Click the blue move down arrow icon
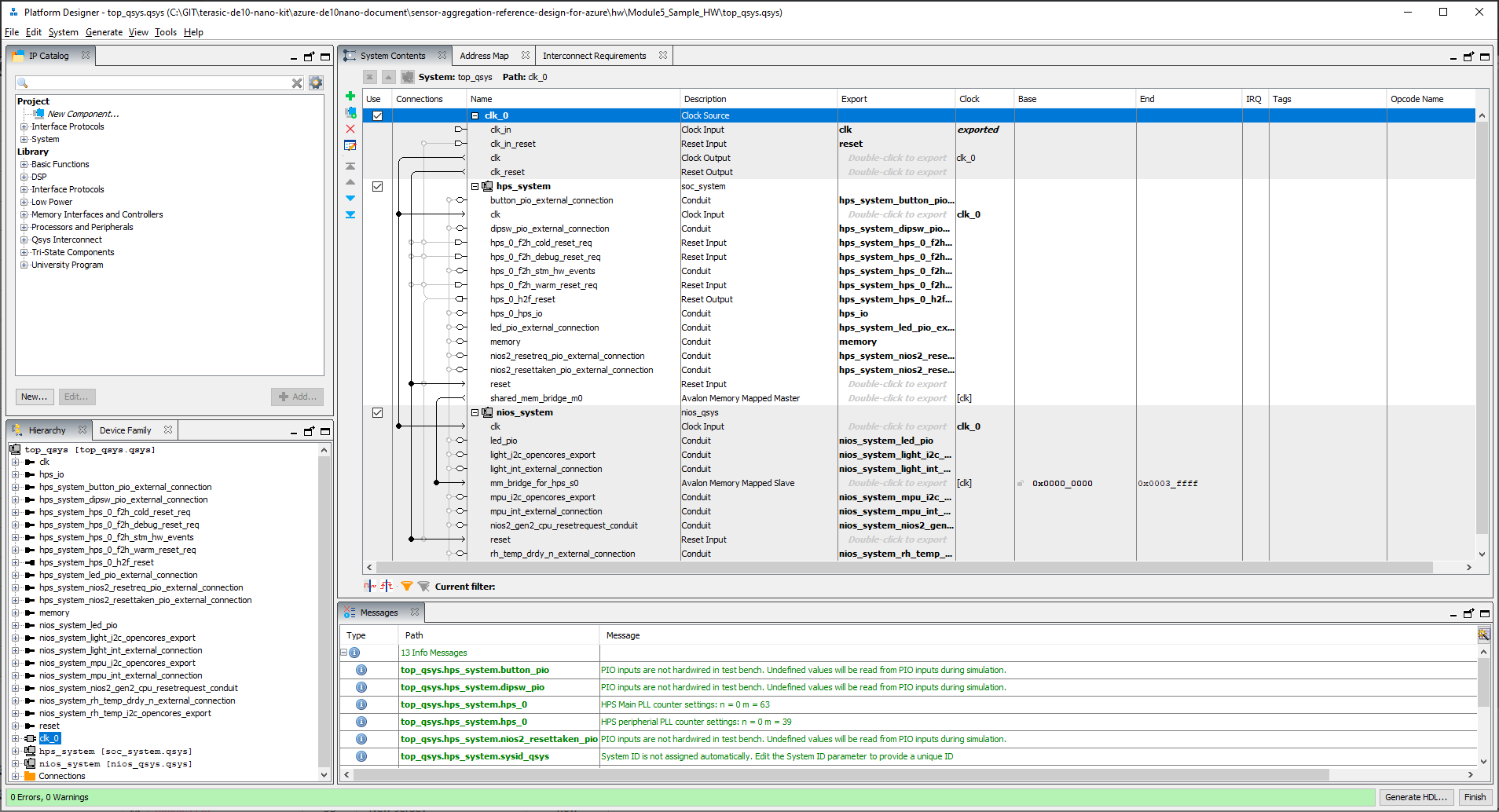Screen dimensions: 1499x812 point(350,198)
